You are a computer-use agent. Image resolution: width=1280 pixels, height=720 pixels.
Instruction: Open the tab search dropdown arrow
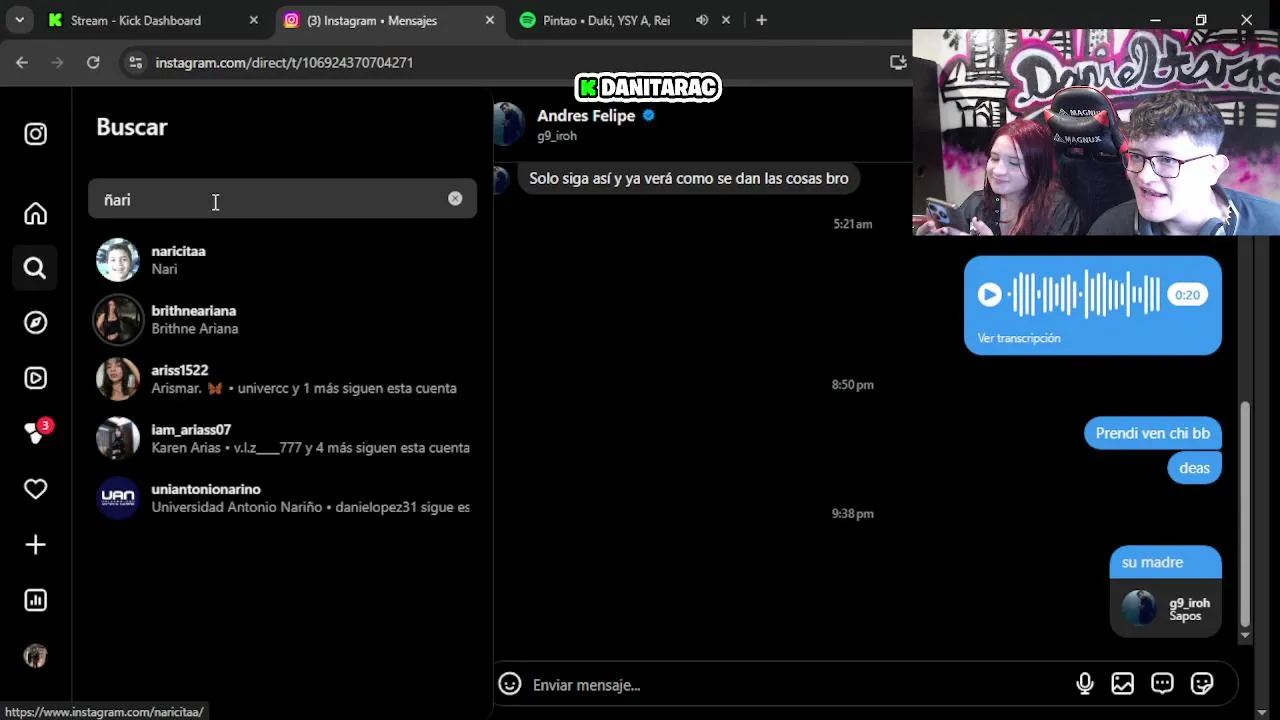tap(19, 20)
